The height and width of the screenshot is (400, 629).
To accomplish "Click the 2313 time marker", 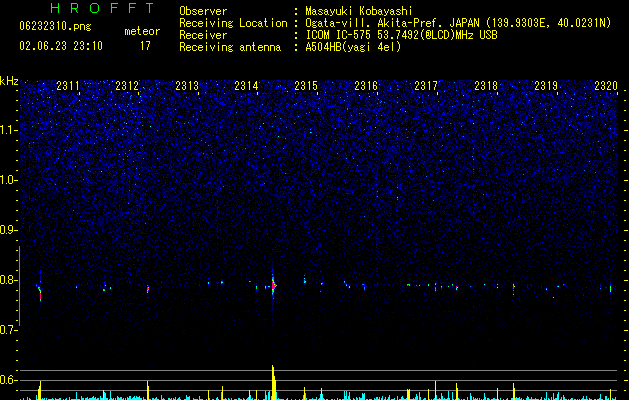I will 187,86.
